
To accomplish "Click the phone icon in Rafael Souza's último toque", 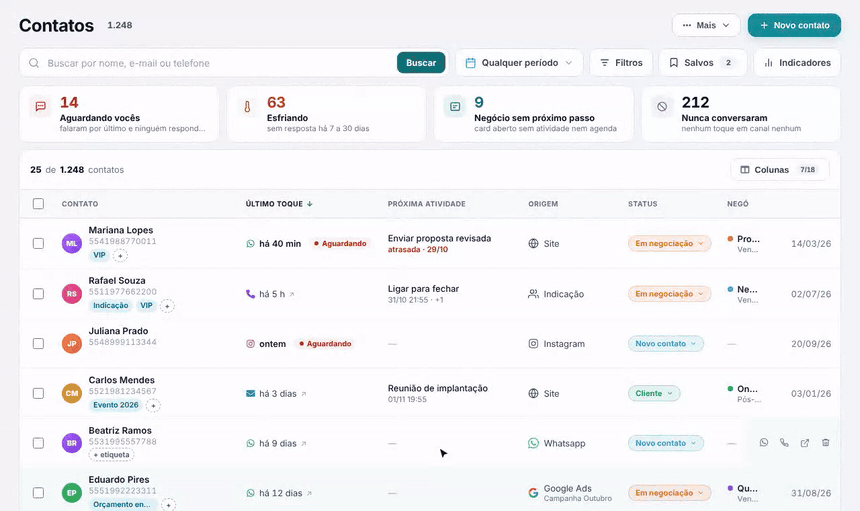I will (x=250, y=294).
